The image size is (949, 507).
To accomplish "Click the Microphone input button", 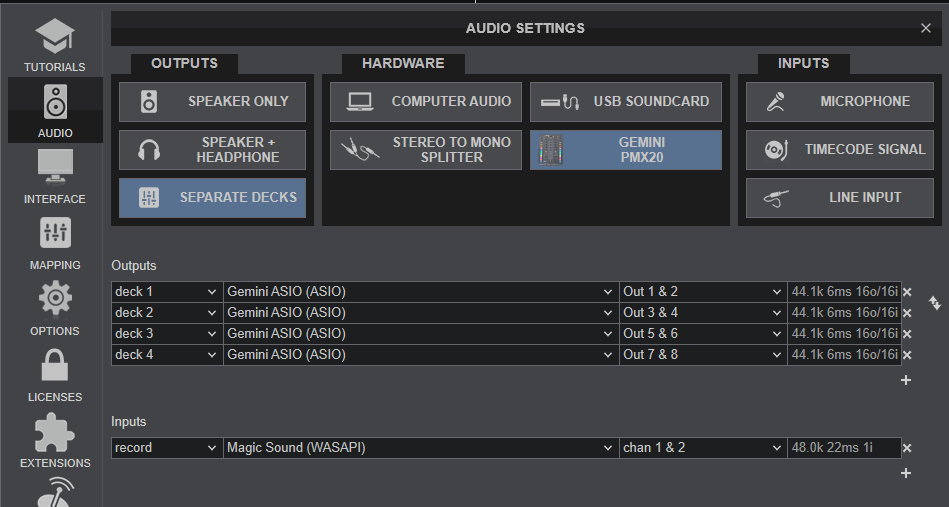I will click(x=838, y=102).
